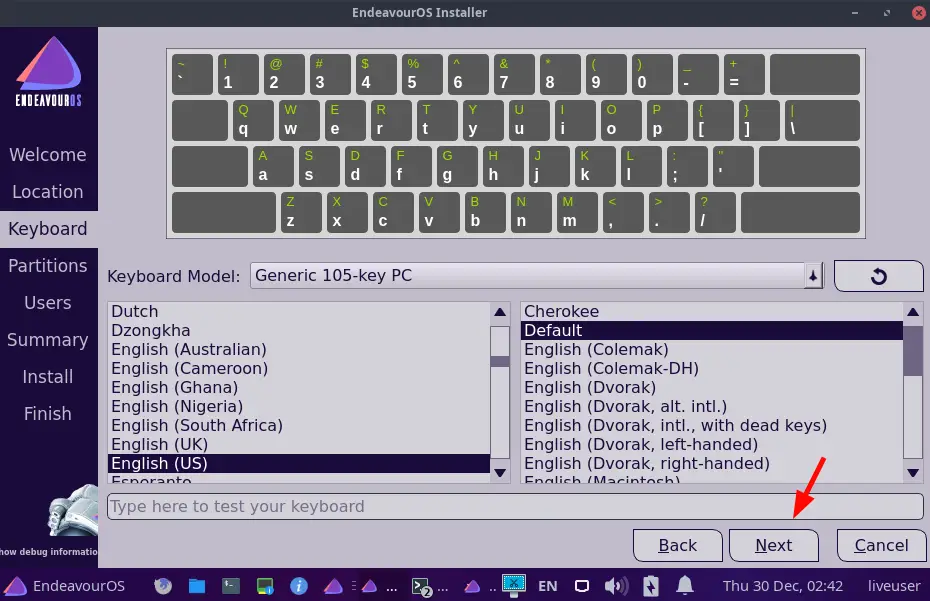Screen dimensions: 930x601
Task: Open notifications via the bell icon
Action: 685,586
